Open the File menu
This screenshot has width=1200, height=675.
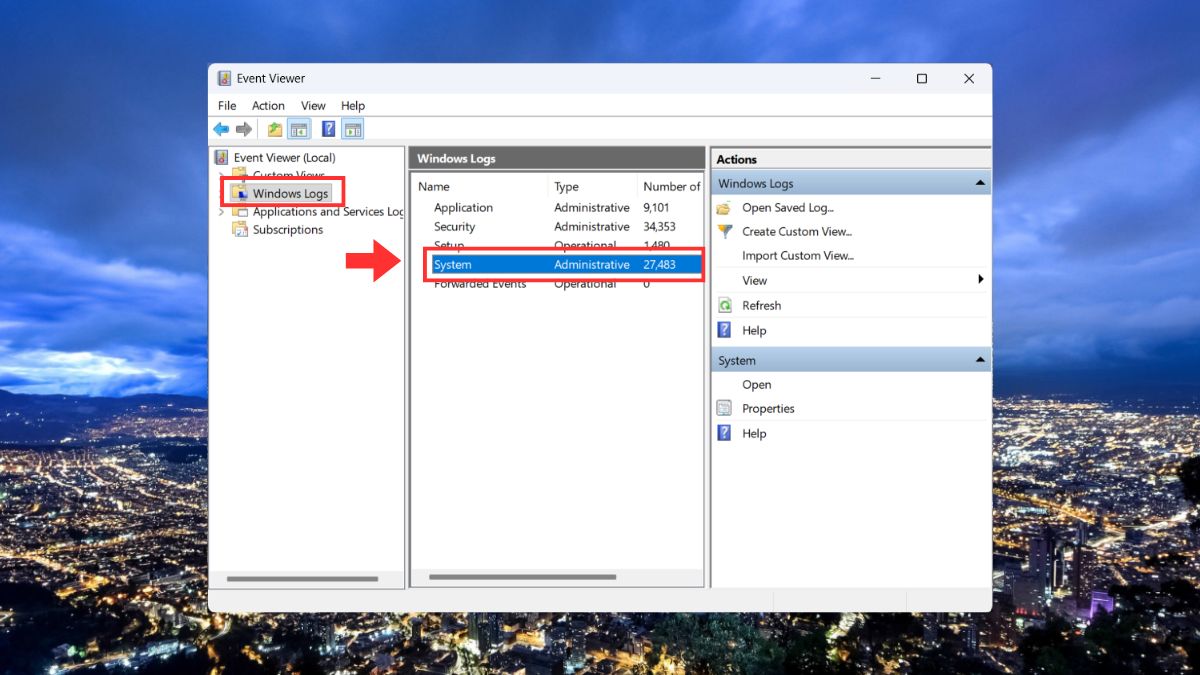pyautogui.click(x=227, y=106)
